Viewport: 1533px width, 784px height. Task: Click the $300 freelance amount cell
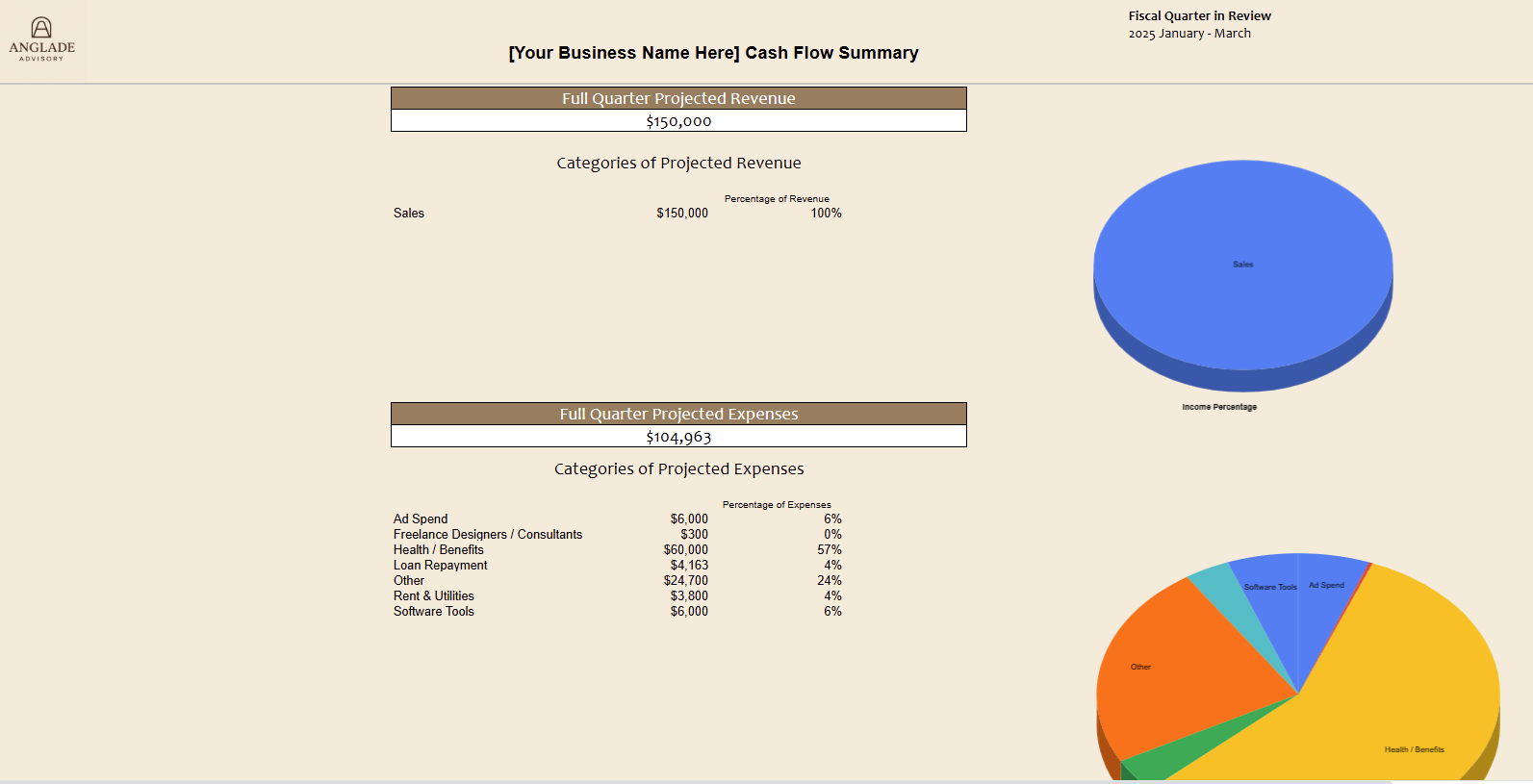click(x=694, y=535)
